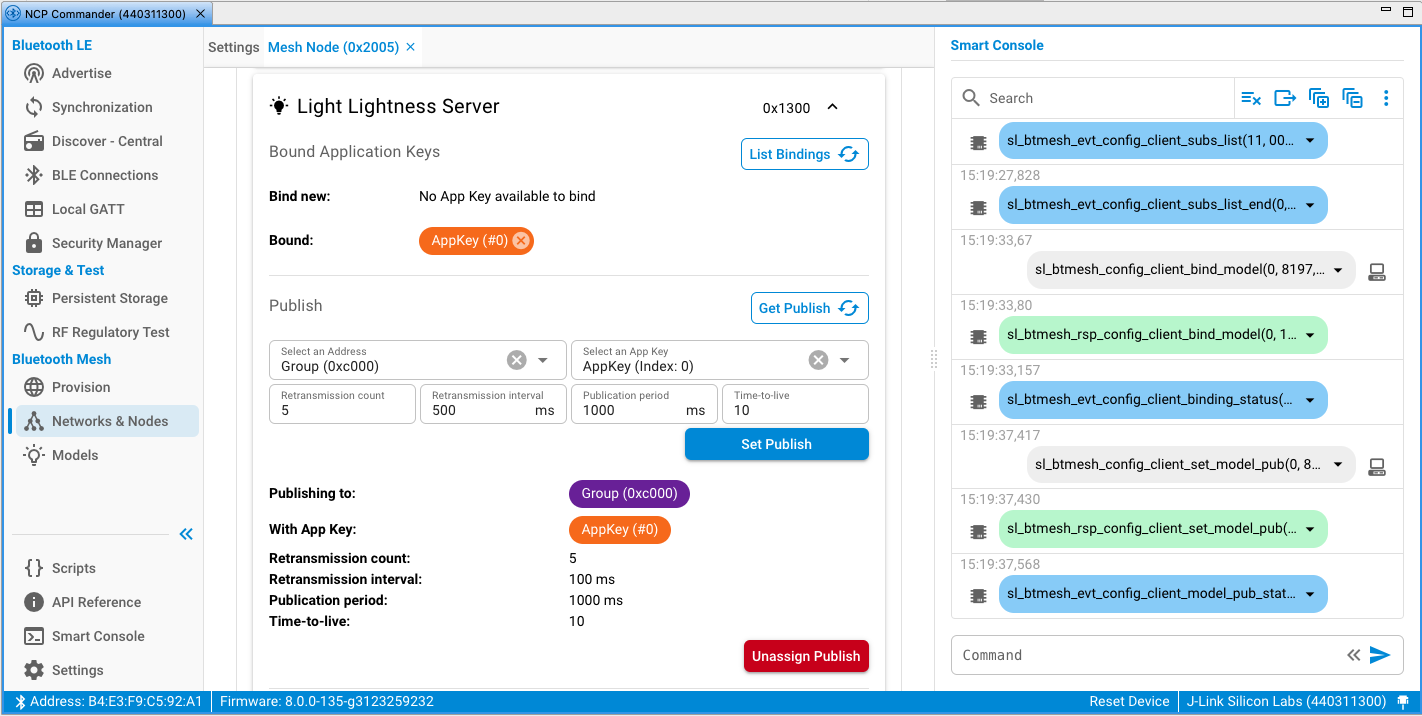Open the console three-dot more menu
Viewport: 1422px width, 716px height.
(1386, 98)
